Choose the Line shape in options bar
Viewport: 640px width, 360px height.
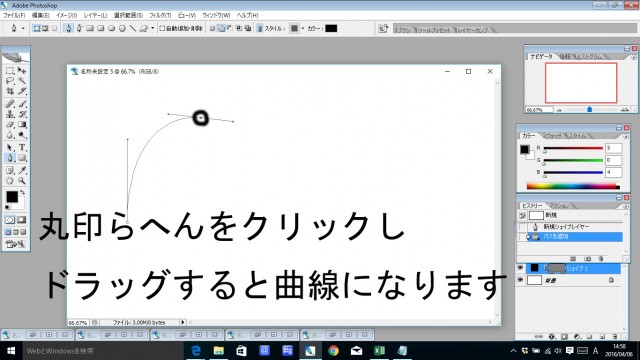click(133, 28)
